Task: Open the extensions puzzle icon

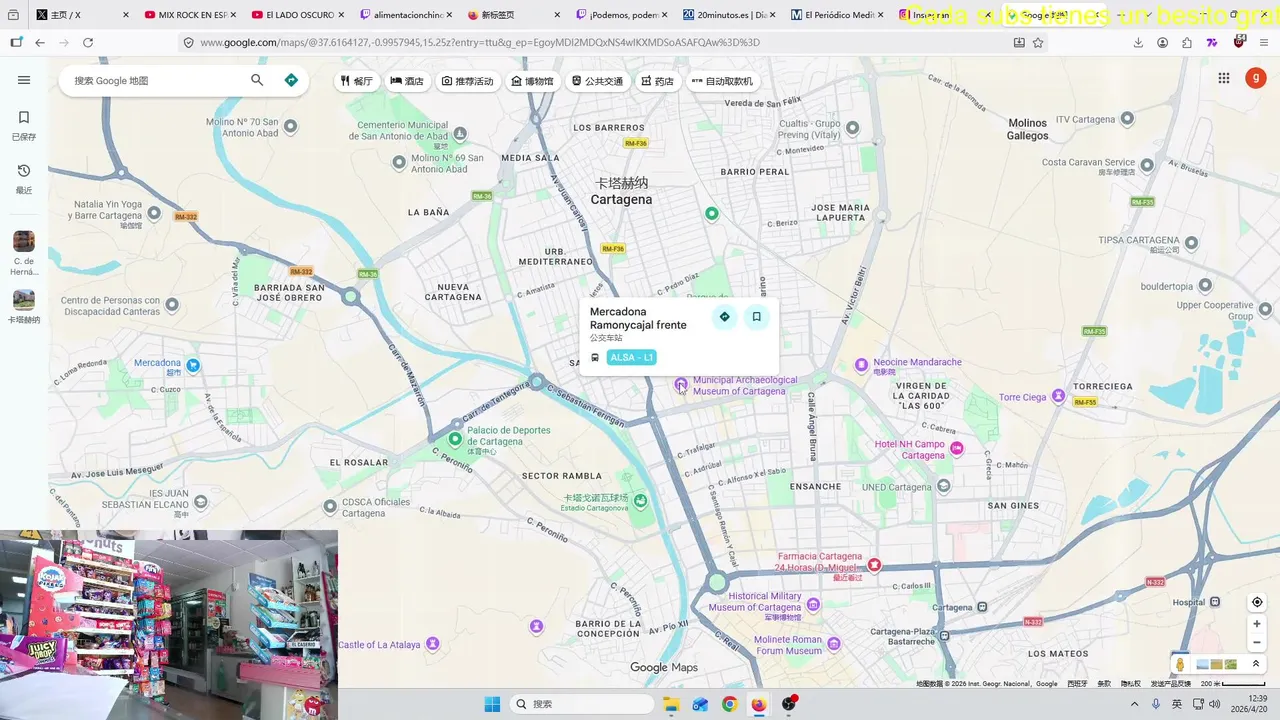Action: [x=1187, y=42]
